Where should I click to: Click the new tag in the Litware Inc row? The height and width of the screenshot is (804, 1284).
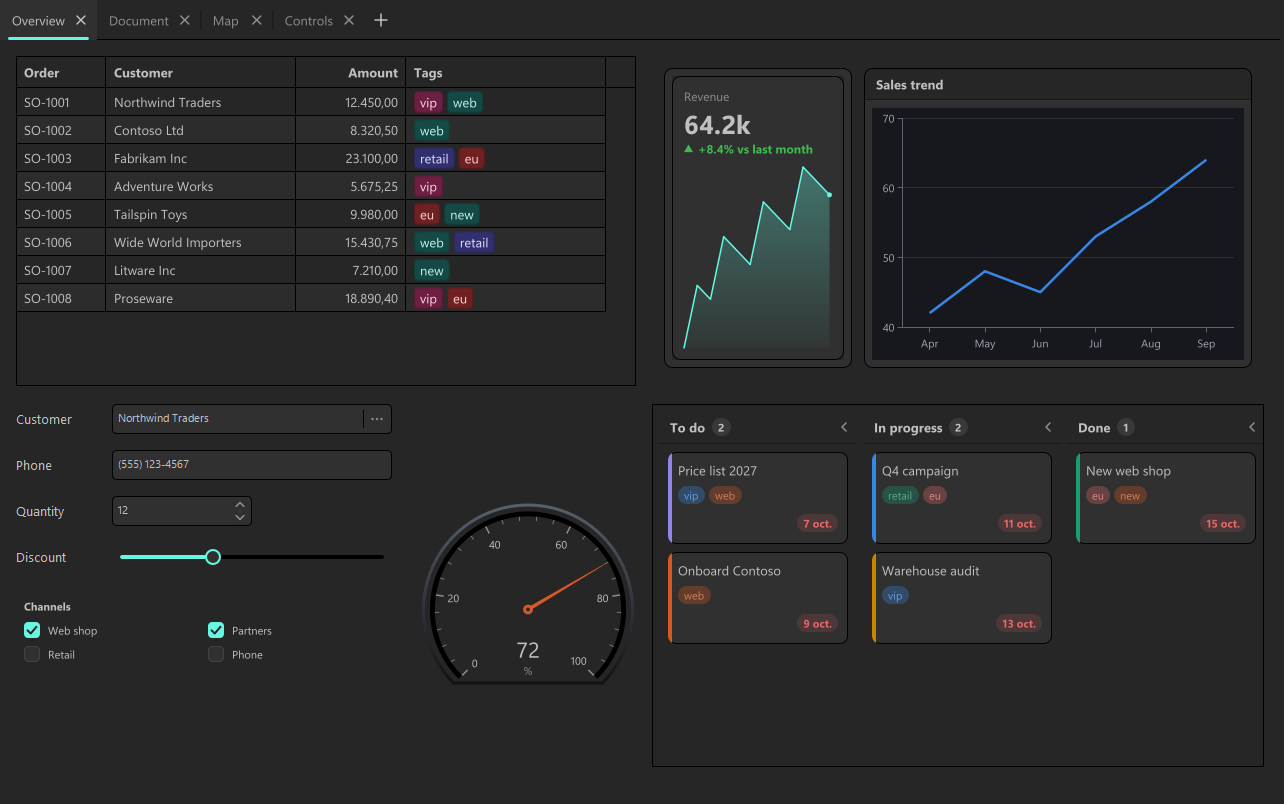(x=432, y=270)
